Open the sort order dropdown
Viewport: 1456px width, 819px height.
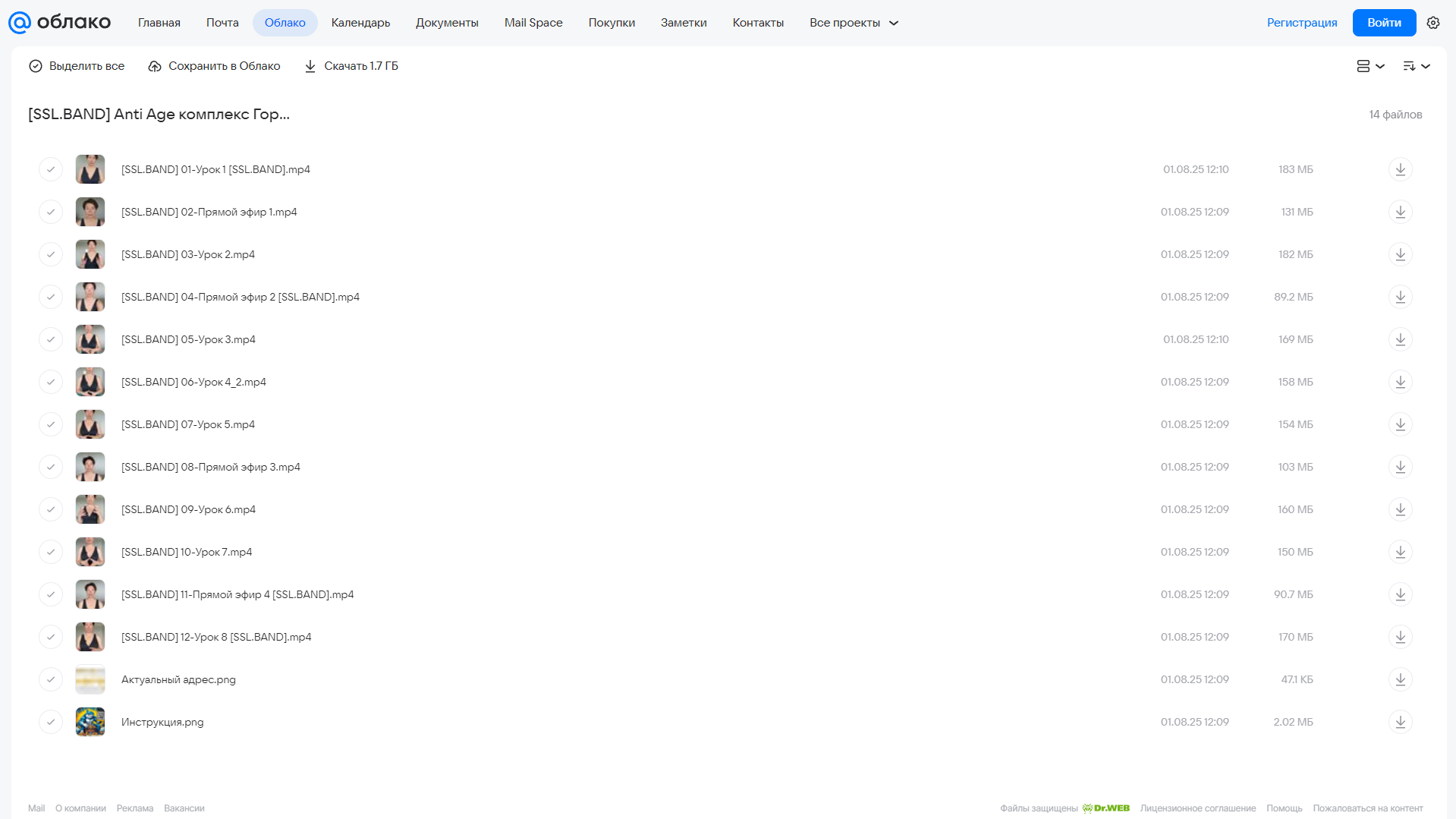click(x=1417, y=66)
